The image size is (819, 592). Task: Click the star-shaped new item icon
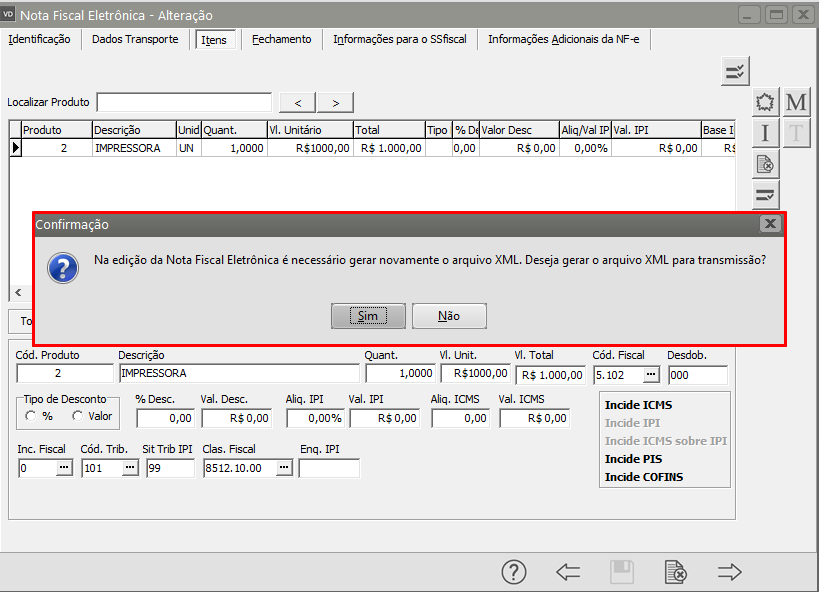(x=765, y=103)
